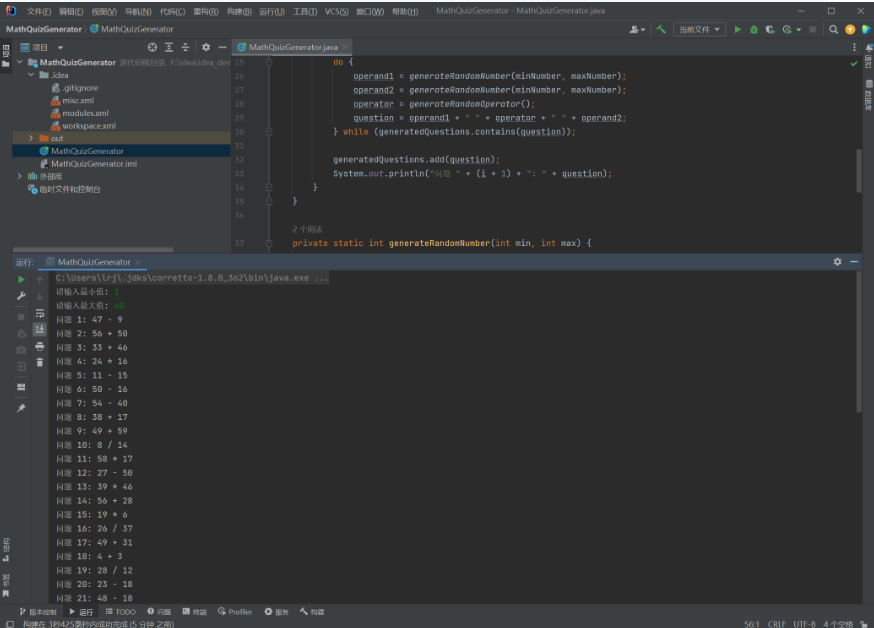This screenshot has width=874, height=628.
Task: Clear console output with trash icon
Action: coord(40,362)
